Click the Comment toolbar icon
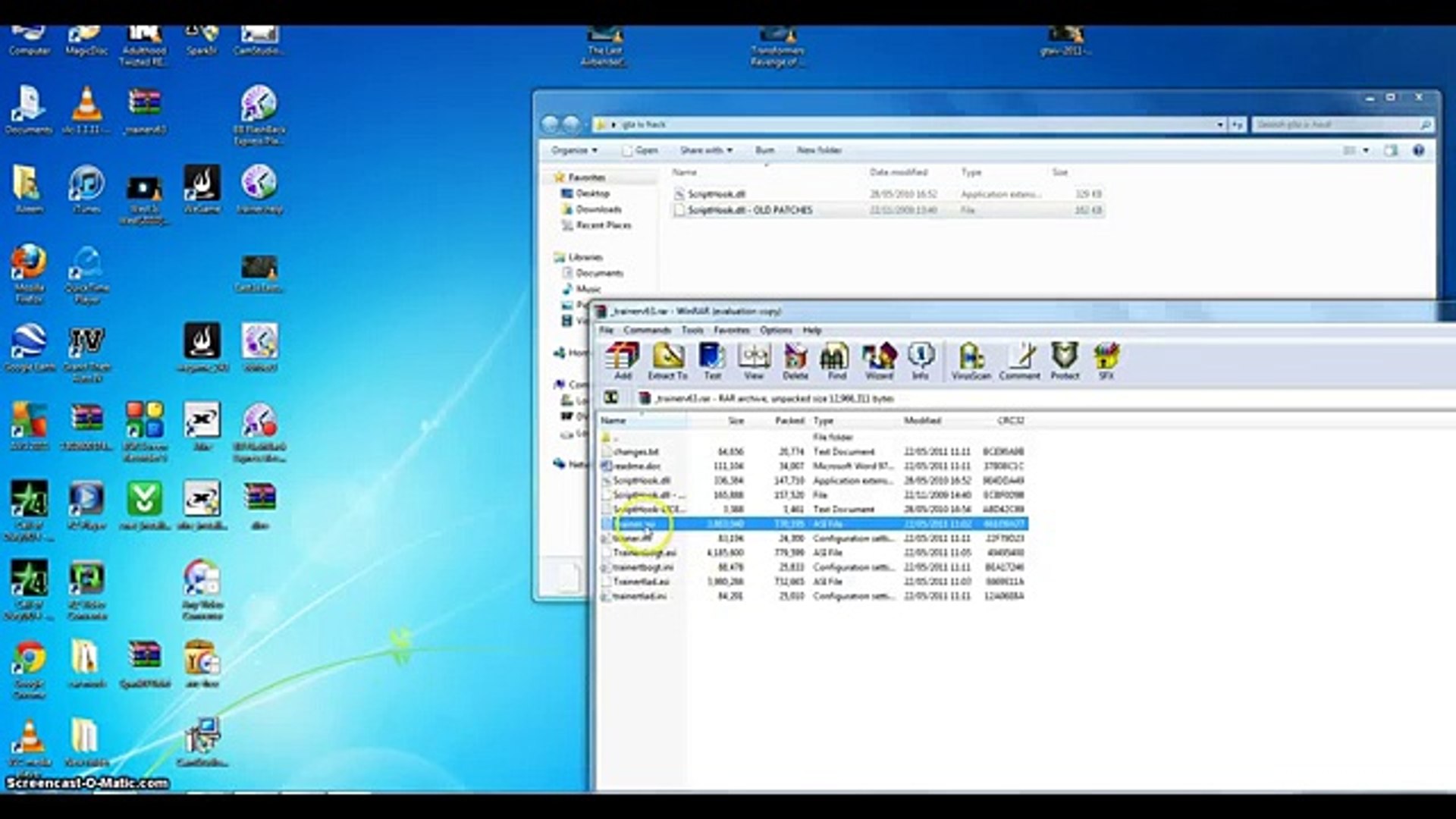This screenshot has width=1456, height=819. [1019, 361]
